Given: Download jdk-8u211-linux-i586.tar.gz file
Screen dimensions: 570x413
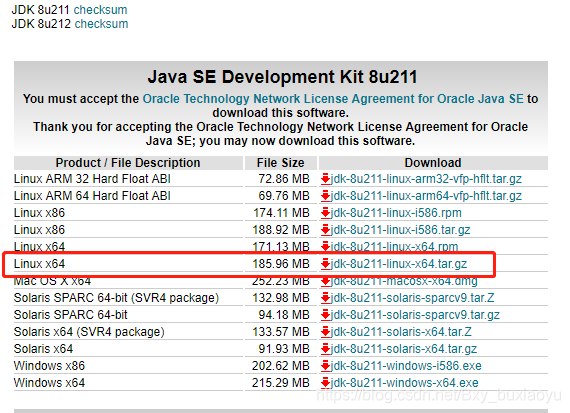Looking at the screenshot, I should pyautogui.click(x=401, y=230).
